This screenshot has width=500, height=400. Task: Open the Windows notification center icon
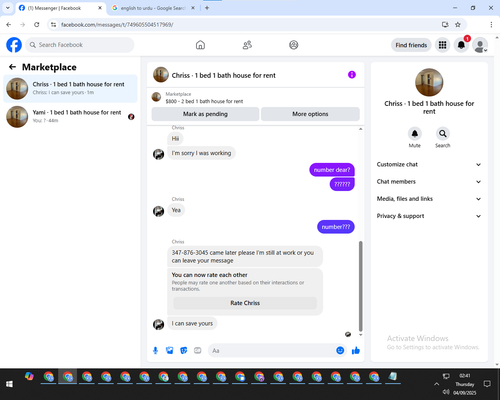coord(487,384)
